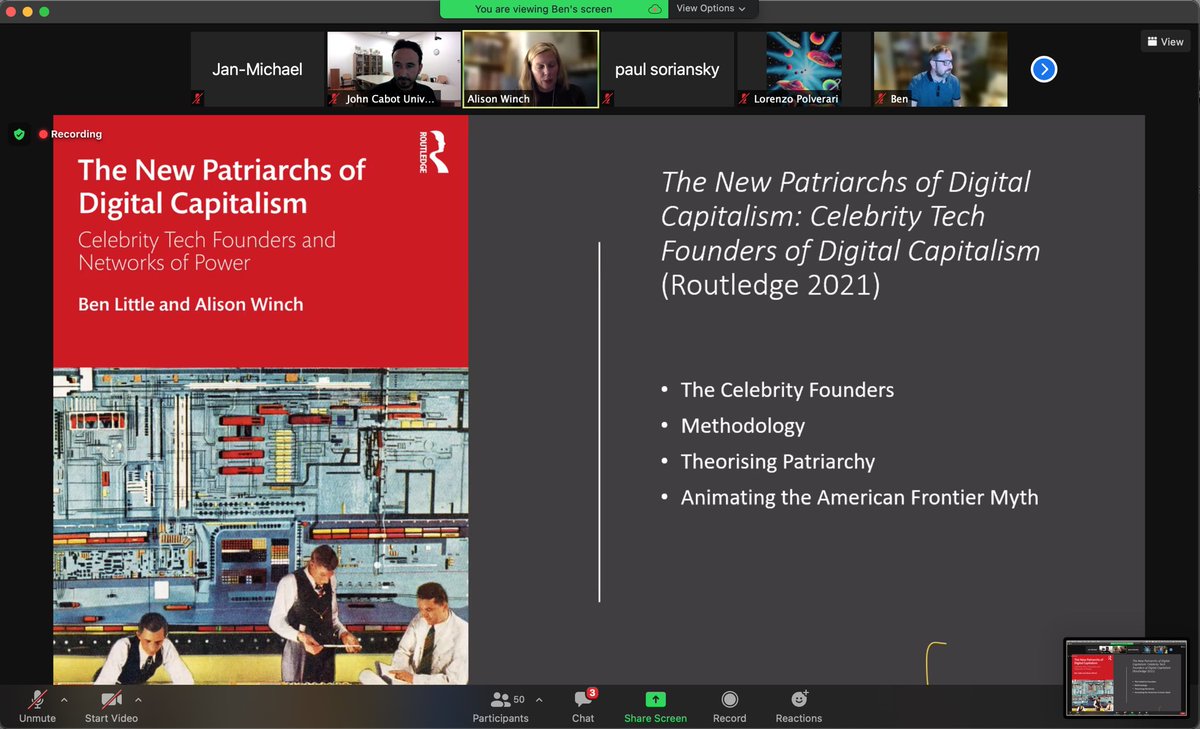Click the Unmute microphone icon

37,699
